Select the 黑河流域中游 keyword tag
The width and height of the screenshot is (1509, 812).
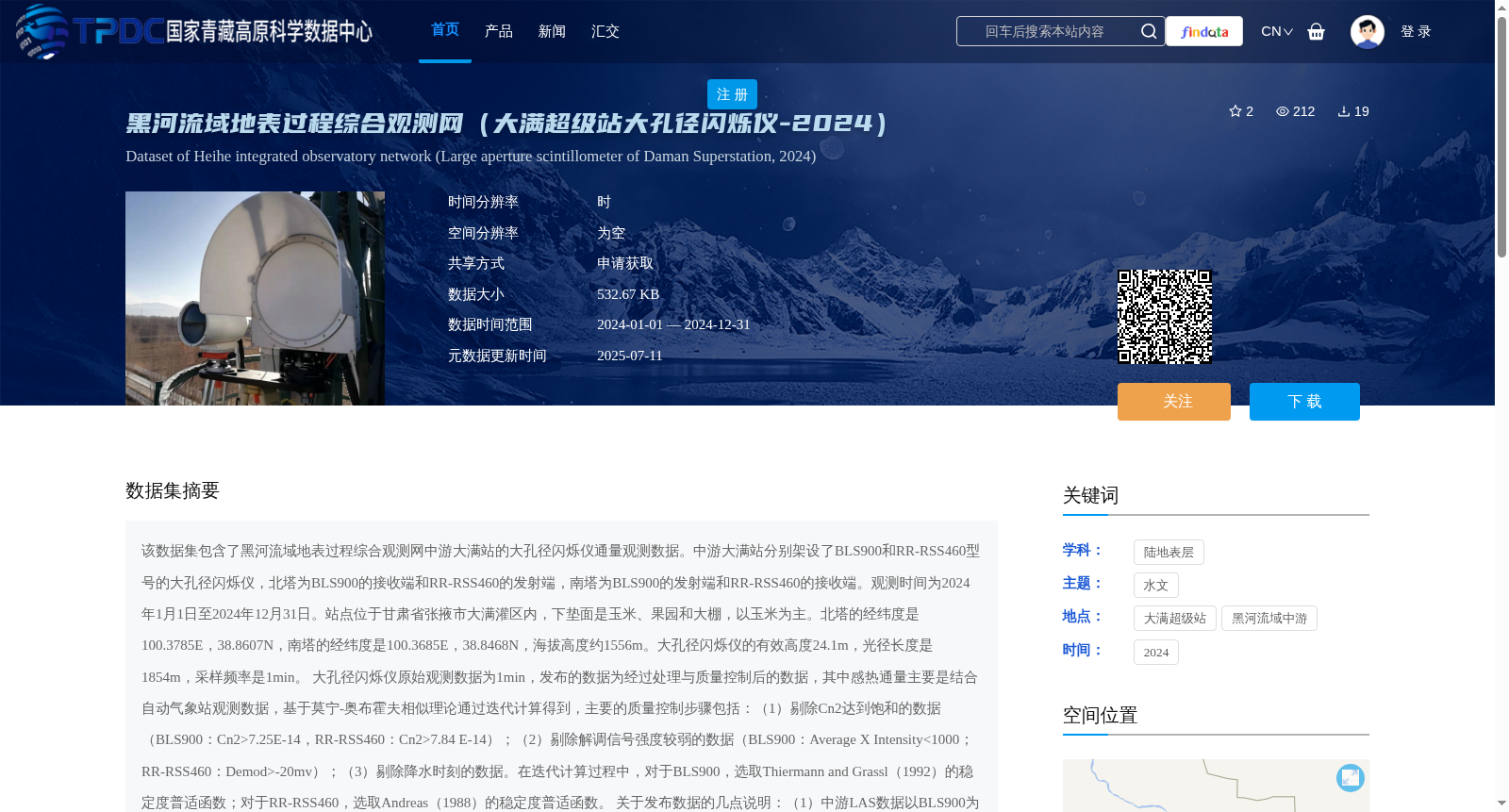click(x=1269, y=619)
